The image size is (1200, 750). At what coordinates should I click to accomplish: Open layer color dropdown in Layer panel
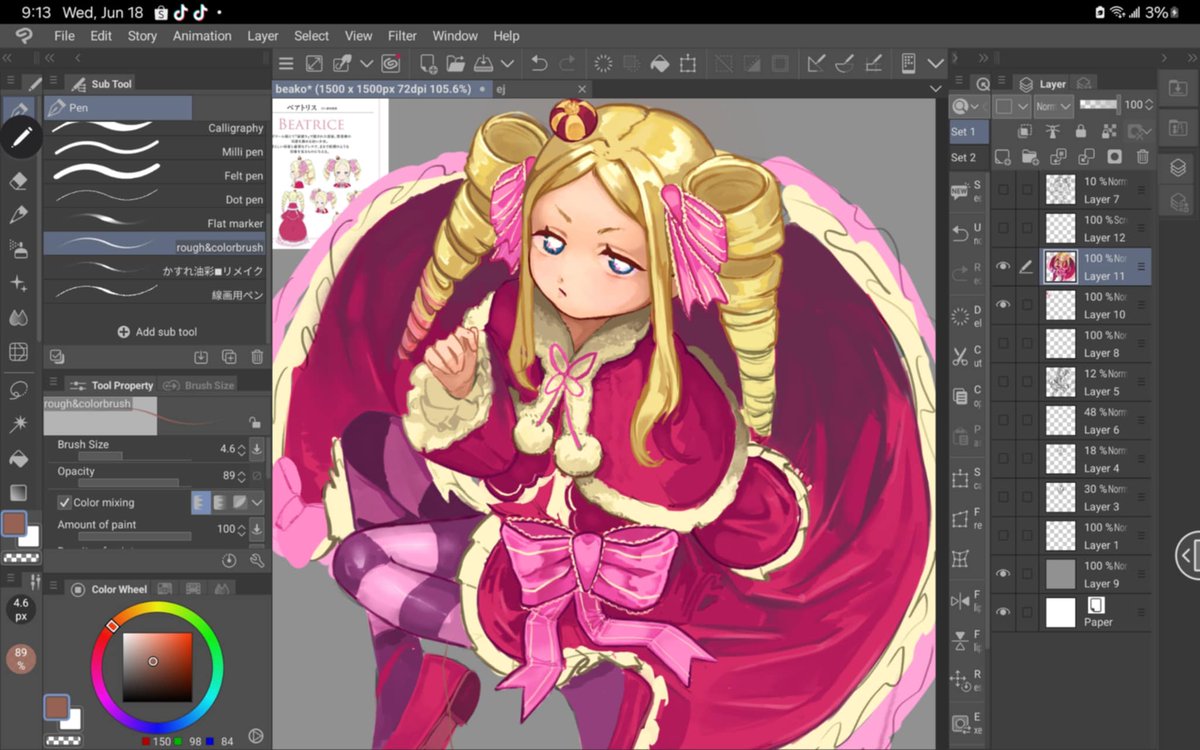tap(1012, 105)
